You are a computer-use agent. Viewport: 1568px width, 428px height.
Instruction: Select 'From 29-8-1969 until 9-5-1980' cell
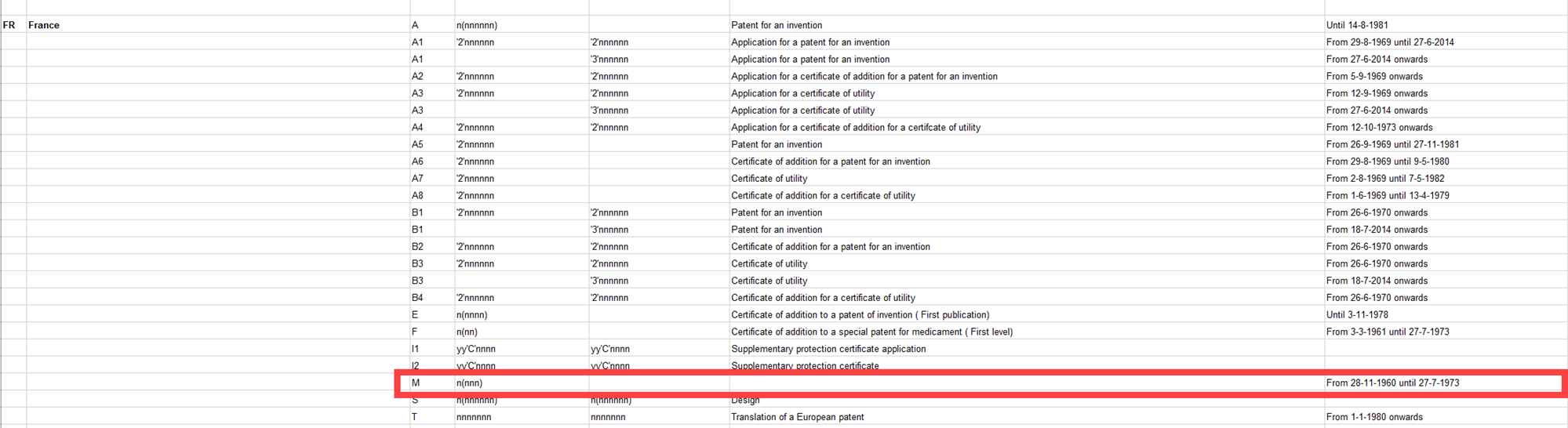tap(1387, 161)
